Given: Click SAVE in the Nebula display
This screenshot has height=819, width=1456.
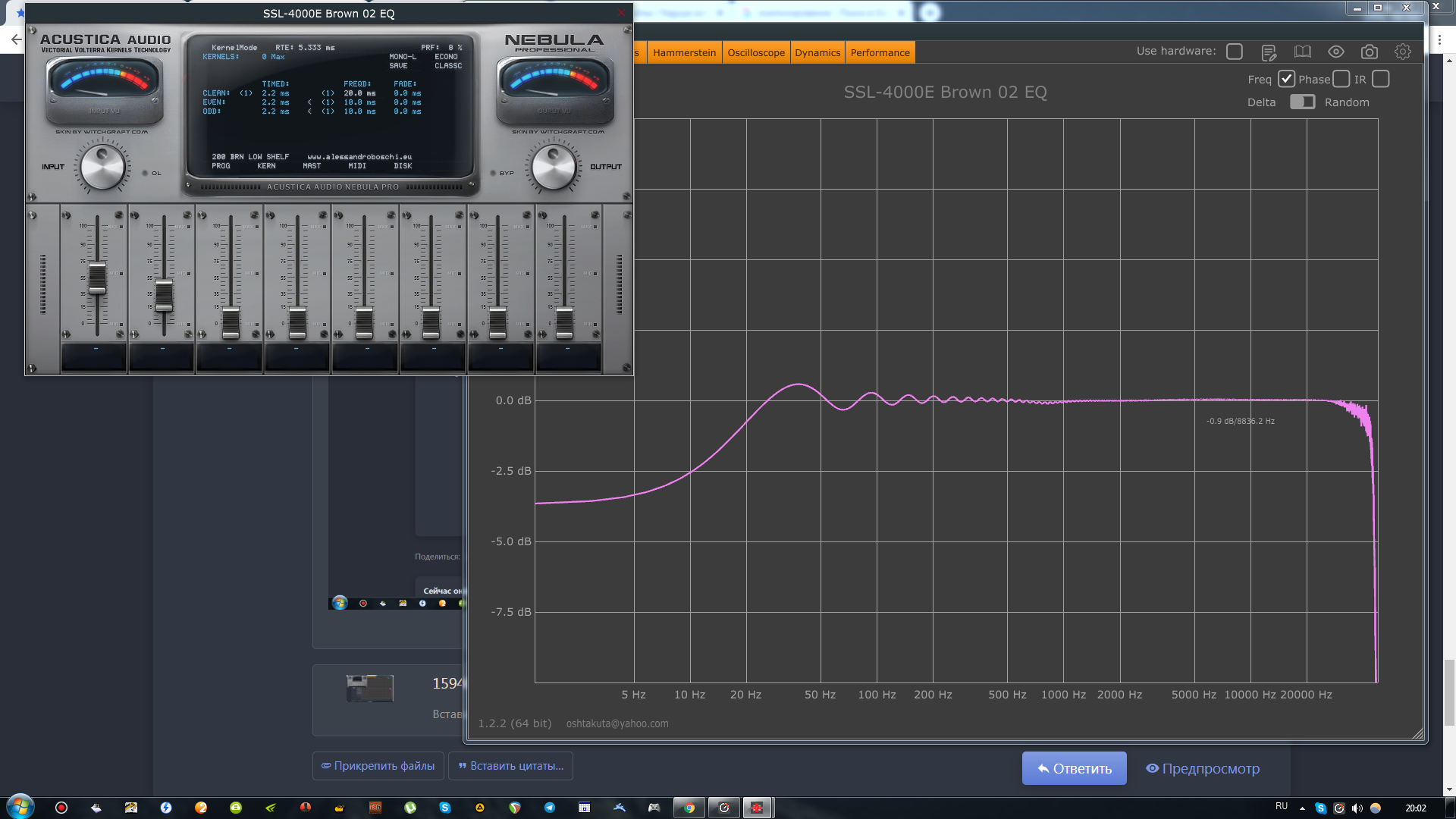Looking at the screenshot, I should [398, 66].
